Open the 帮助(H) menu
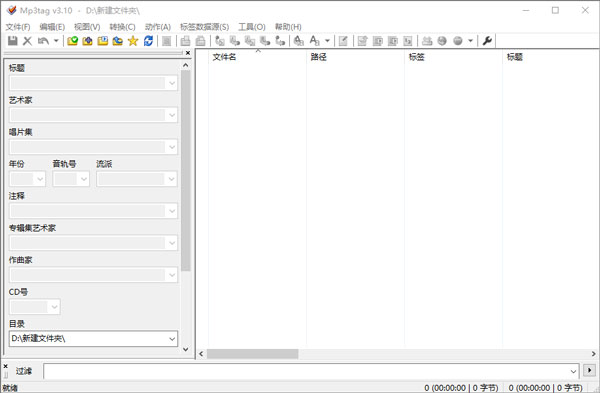 click(x=288, y=27)
